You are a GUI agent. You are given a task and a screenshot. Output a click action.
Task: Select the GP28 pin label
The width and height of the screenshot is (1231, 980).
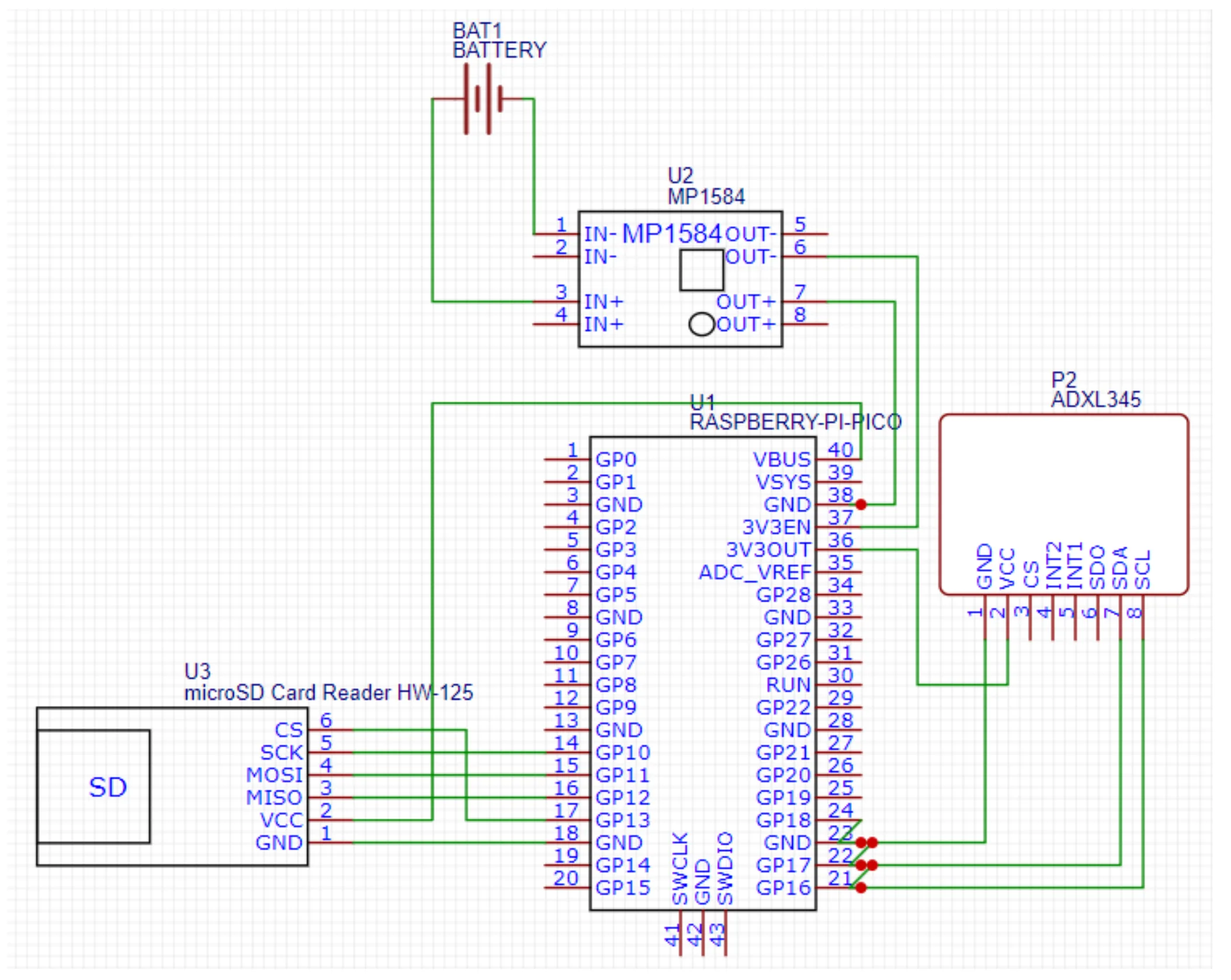tap(783, 595)
